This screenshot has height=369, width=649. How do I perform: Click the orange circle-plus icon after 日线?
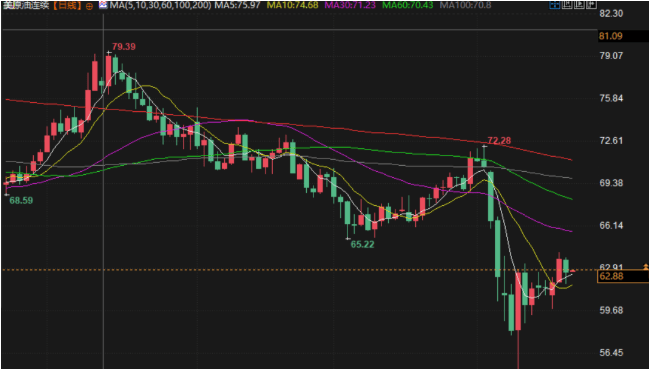tap(89, 6)
